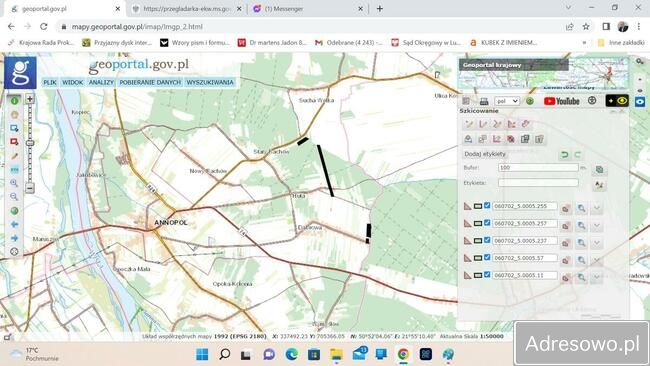650x366 pixels.
Task: Click the rectangle style icon of sketch 060702_5.0005.11
Action: pos(478,275)
